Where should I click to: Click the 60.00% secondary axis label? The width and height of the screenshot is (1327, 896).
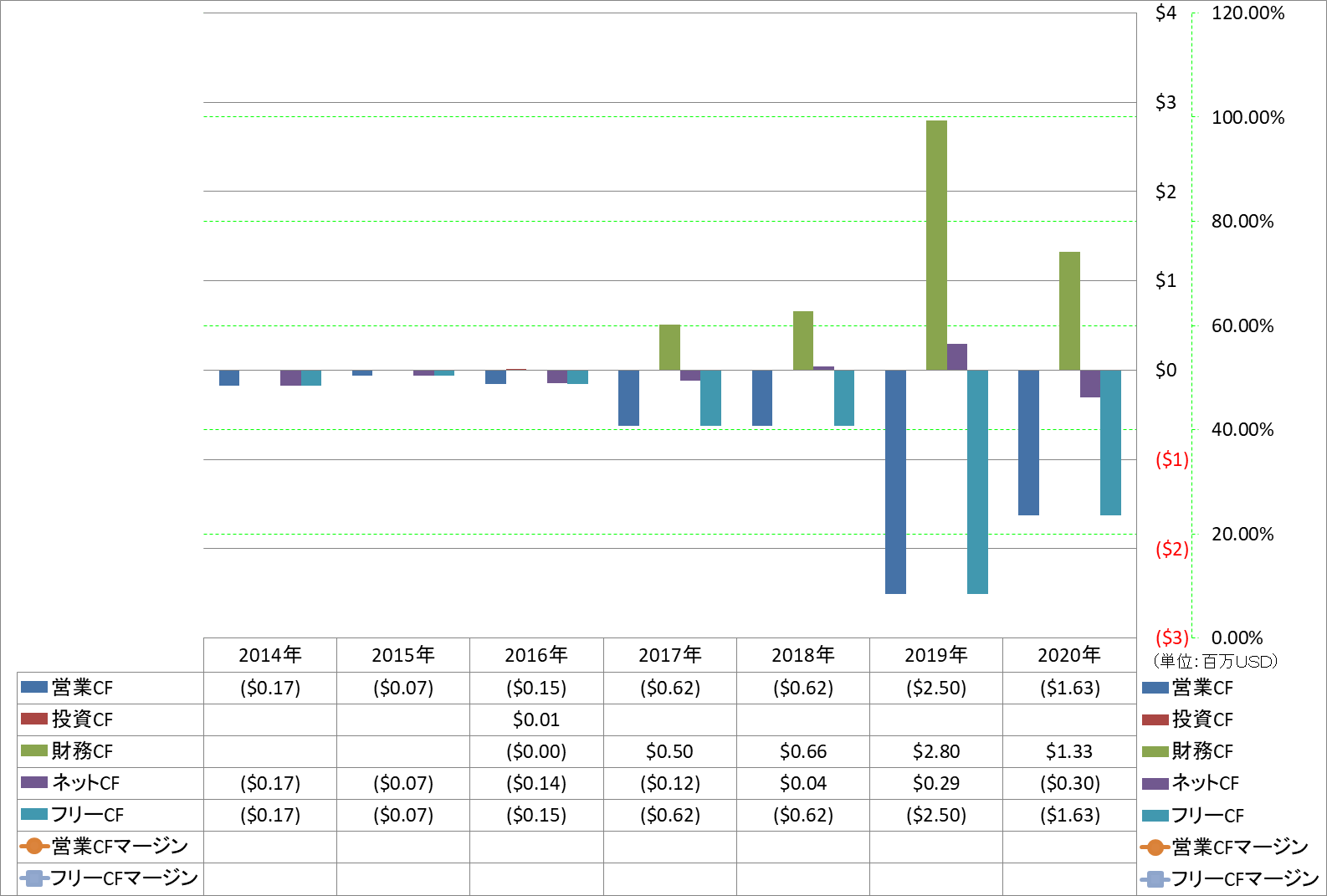coord(1242,325)
